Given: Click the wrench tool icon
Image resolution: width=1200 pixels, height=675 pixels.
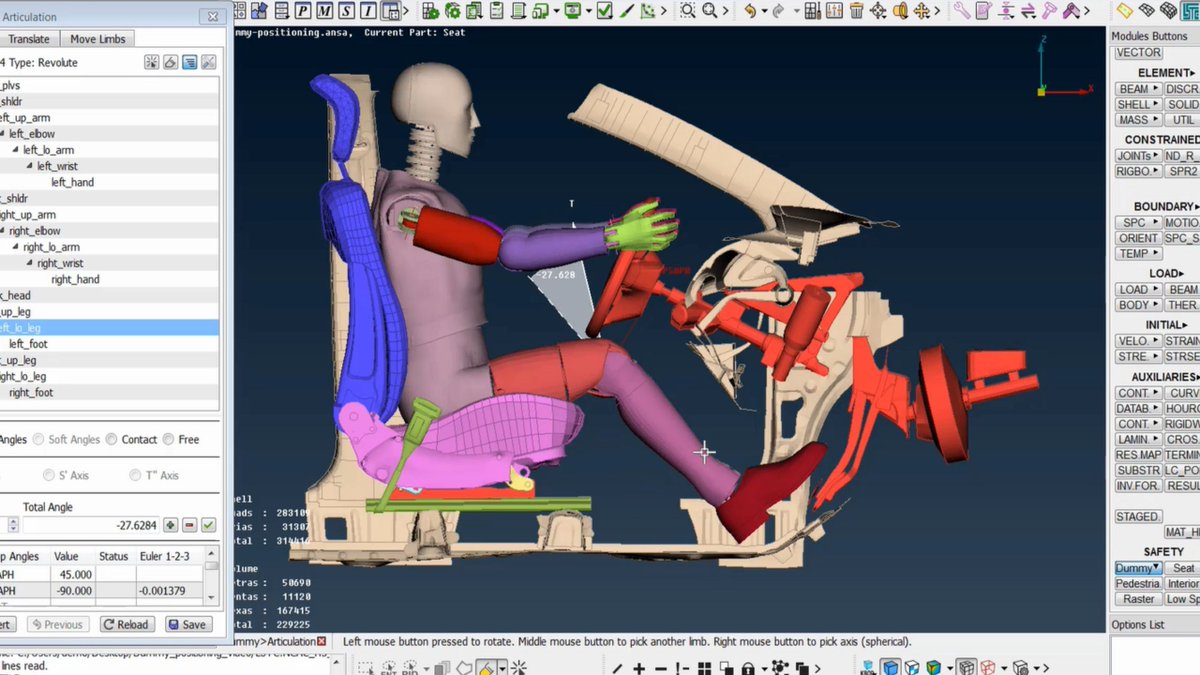Looking at the screenshot, I should [961, 11].
